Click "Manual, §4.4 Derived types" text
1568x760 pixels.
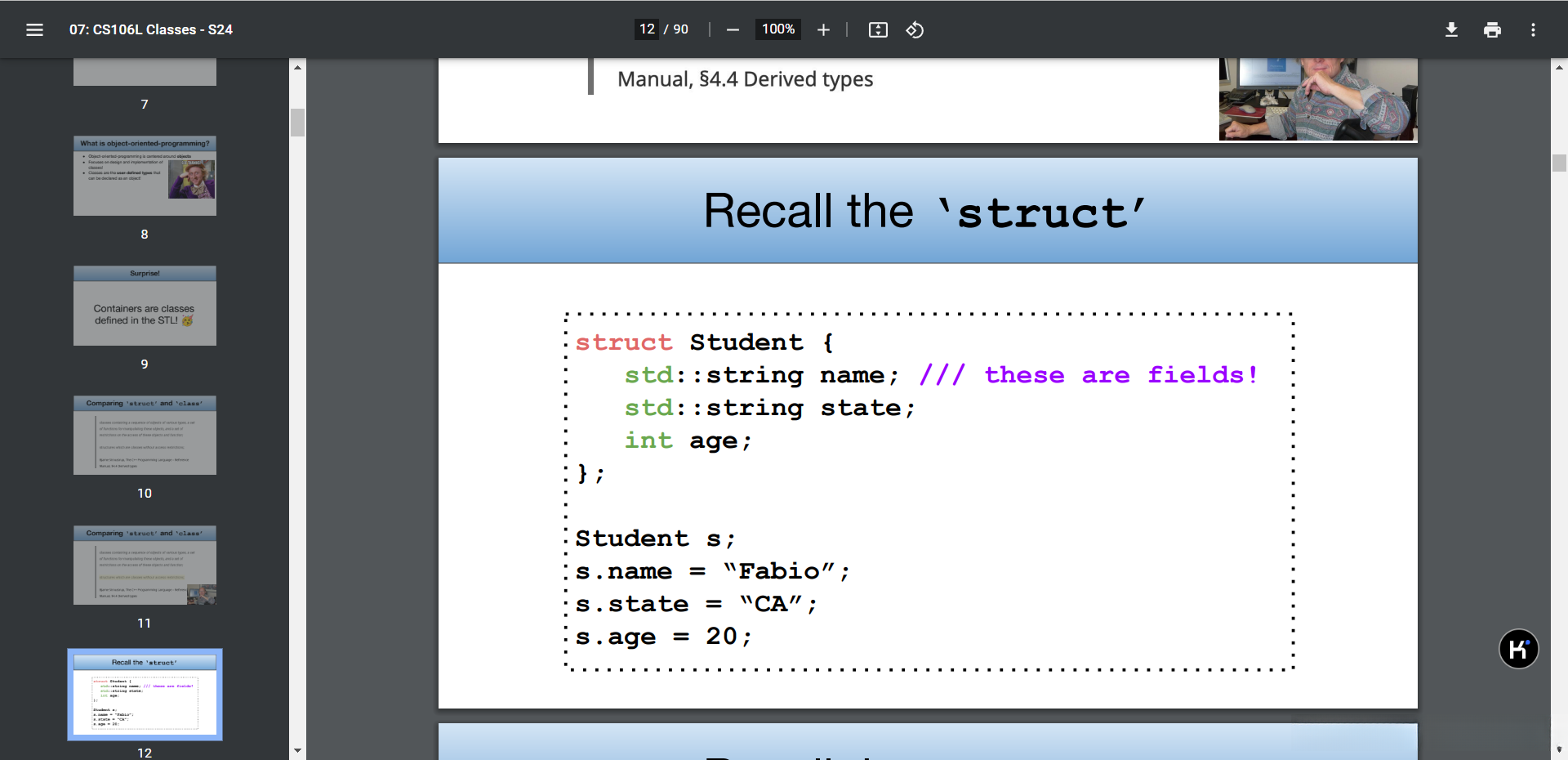(745, 79)
